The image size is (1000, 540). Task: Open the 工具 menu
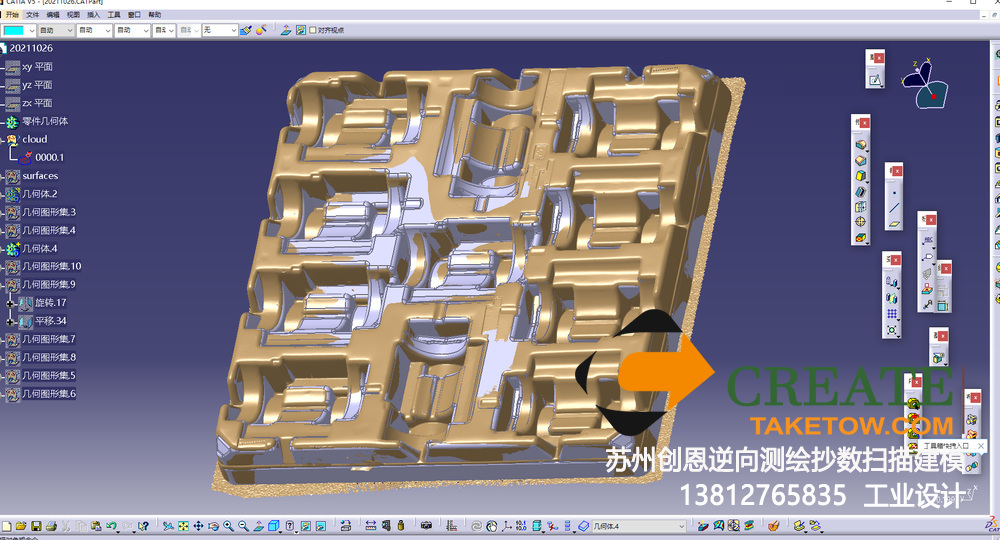[113, 16]
